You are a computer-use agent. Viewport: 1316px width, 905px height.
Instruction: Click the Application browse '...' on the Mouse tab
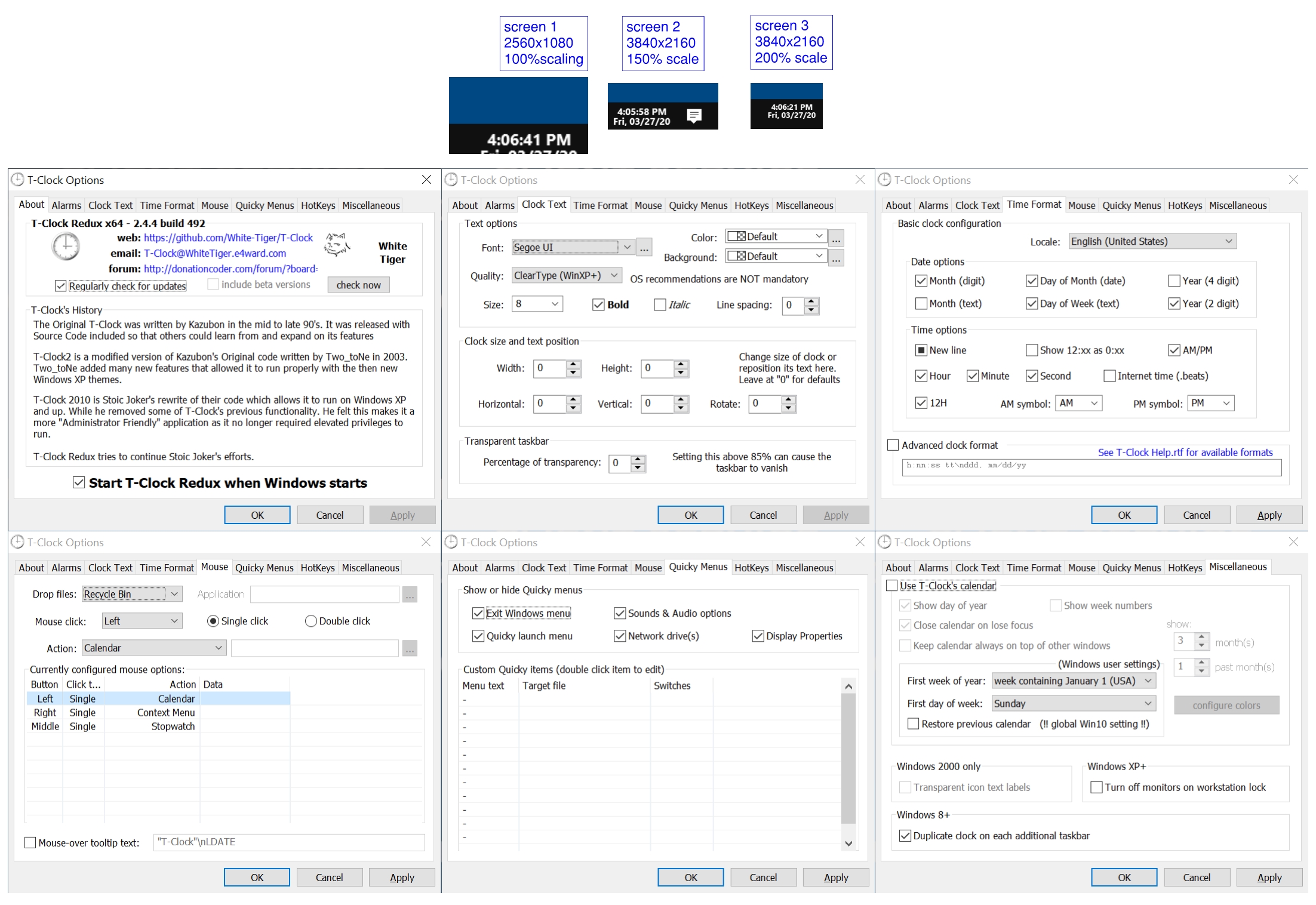[410, 594]
